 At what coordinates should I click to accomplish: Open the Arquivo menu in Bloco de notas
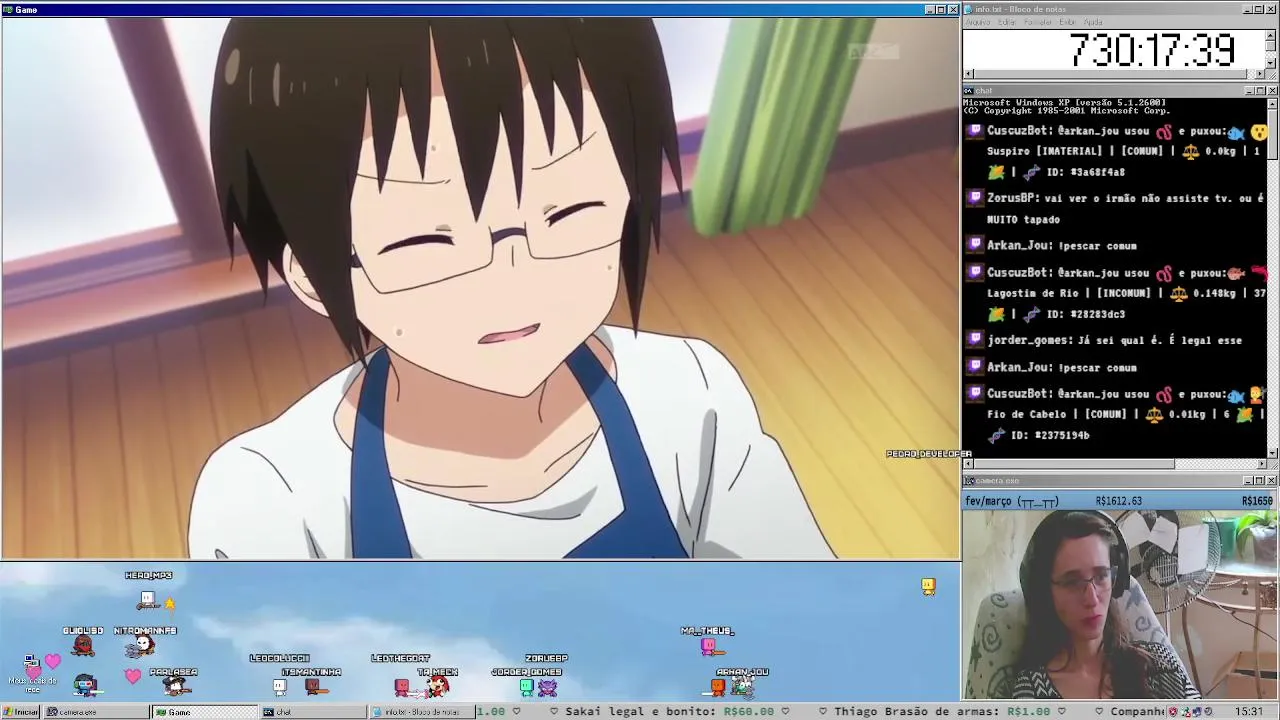pos(978,22)
